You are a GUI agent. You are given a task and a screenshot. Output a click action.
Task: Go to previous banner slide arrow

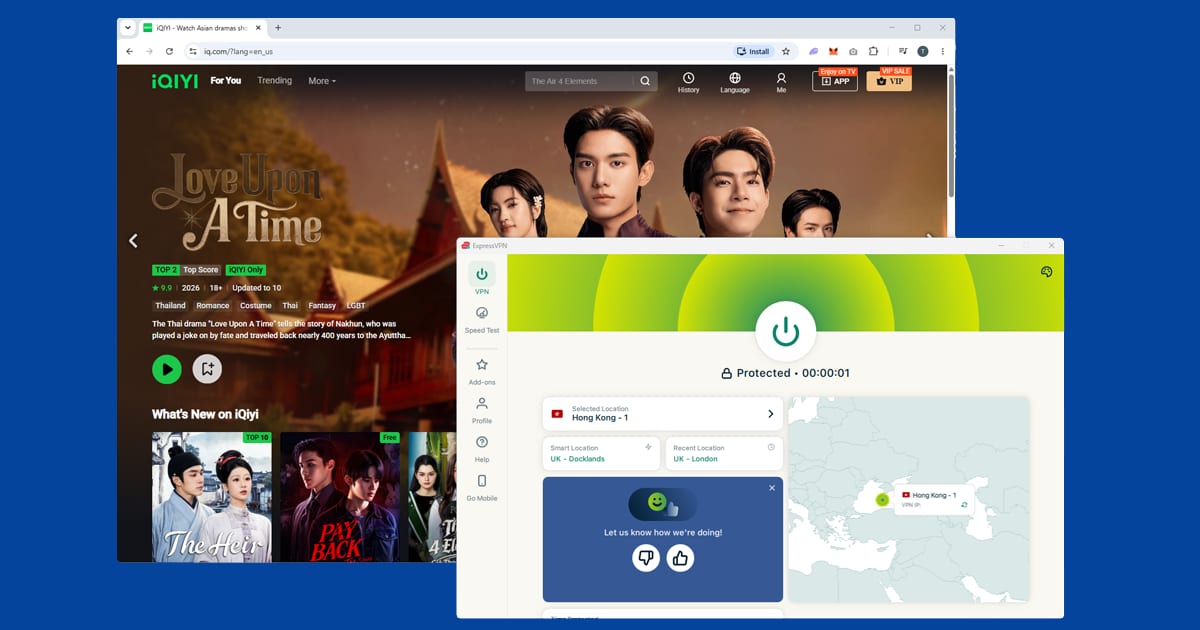(x=133, y=240)
